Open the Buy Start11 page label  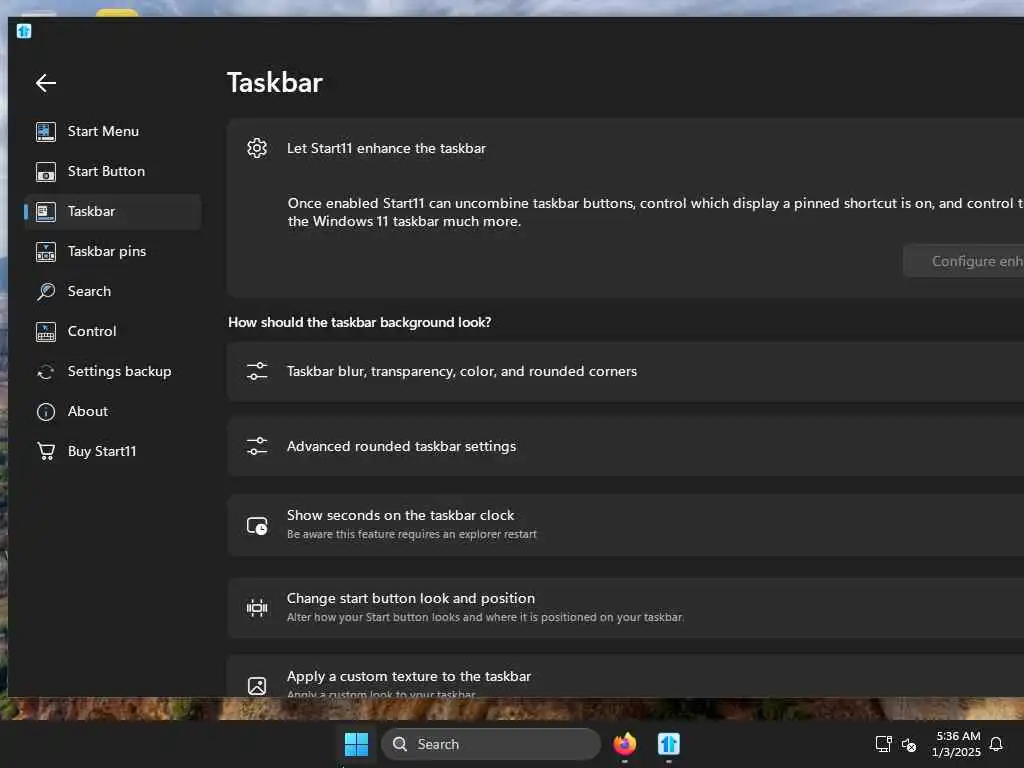click(102, 451)
